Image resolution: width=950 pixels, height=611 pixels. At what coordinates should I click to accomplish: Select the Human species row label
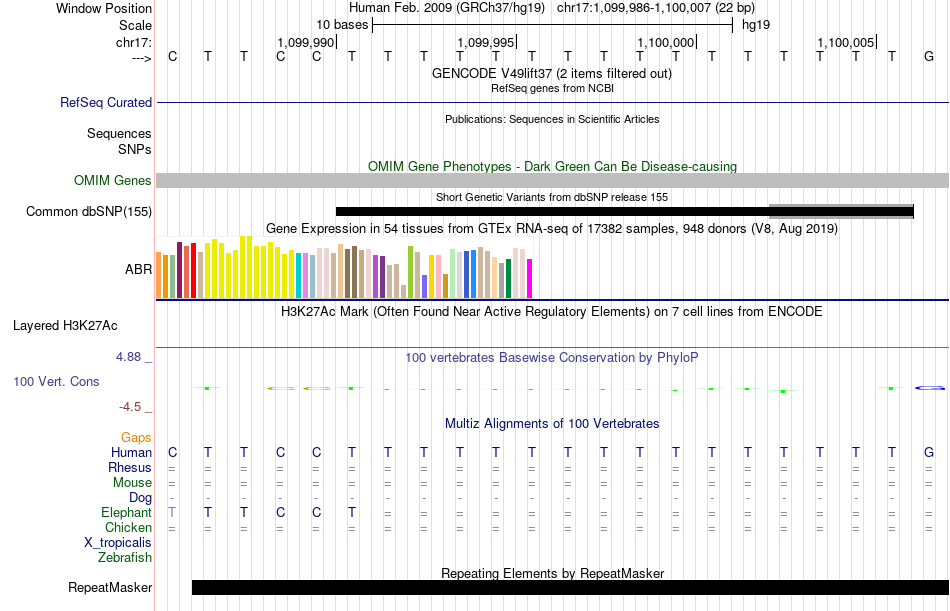[131, 453]
